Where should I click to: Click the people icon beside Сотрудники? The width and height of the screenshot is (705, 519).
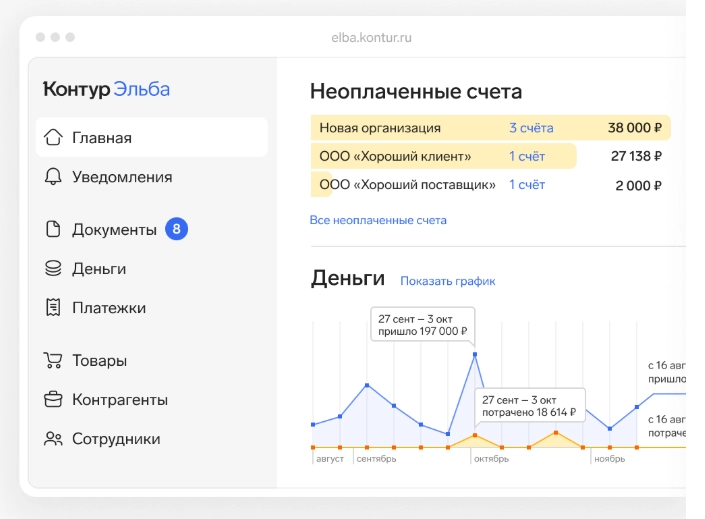point(53,439)
